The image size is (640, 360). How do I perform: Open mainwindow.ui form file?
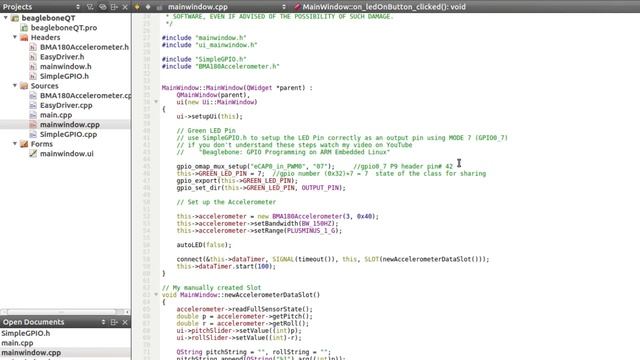pyautogui.click(x=67, y=154)
